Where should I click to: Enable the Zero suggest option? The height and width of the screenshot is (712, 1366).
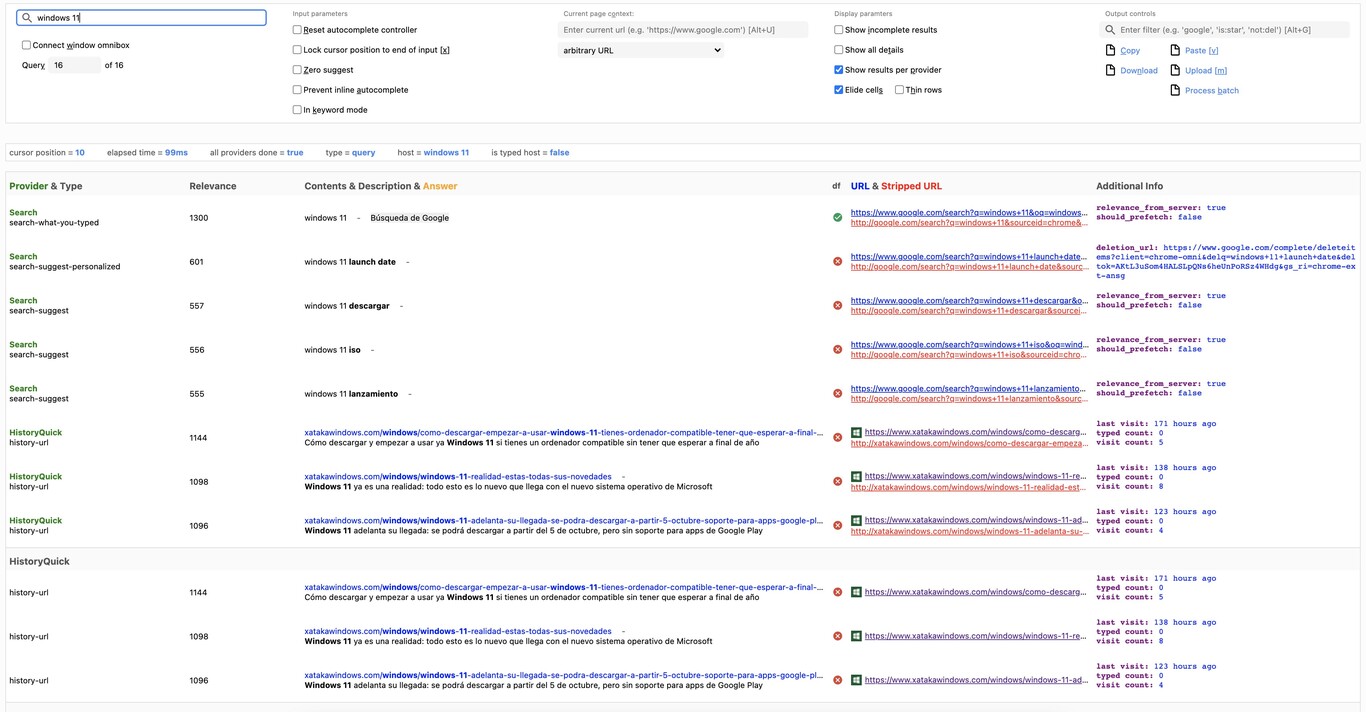(x=297, y=70)
